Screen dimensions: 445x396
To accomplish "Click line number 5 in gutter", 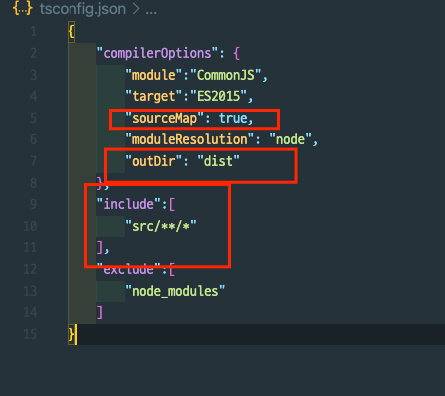I will coord(34,118).
